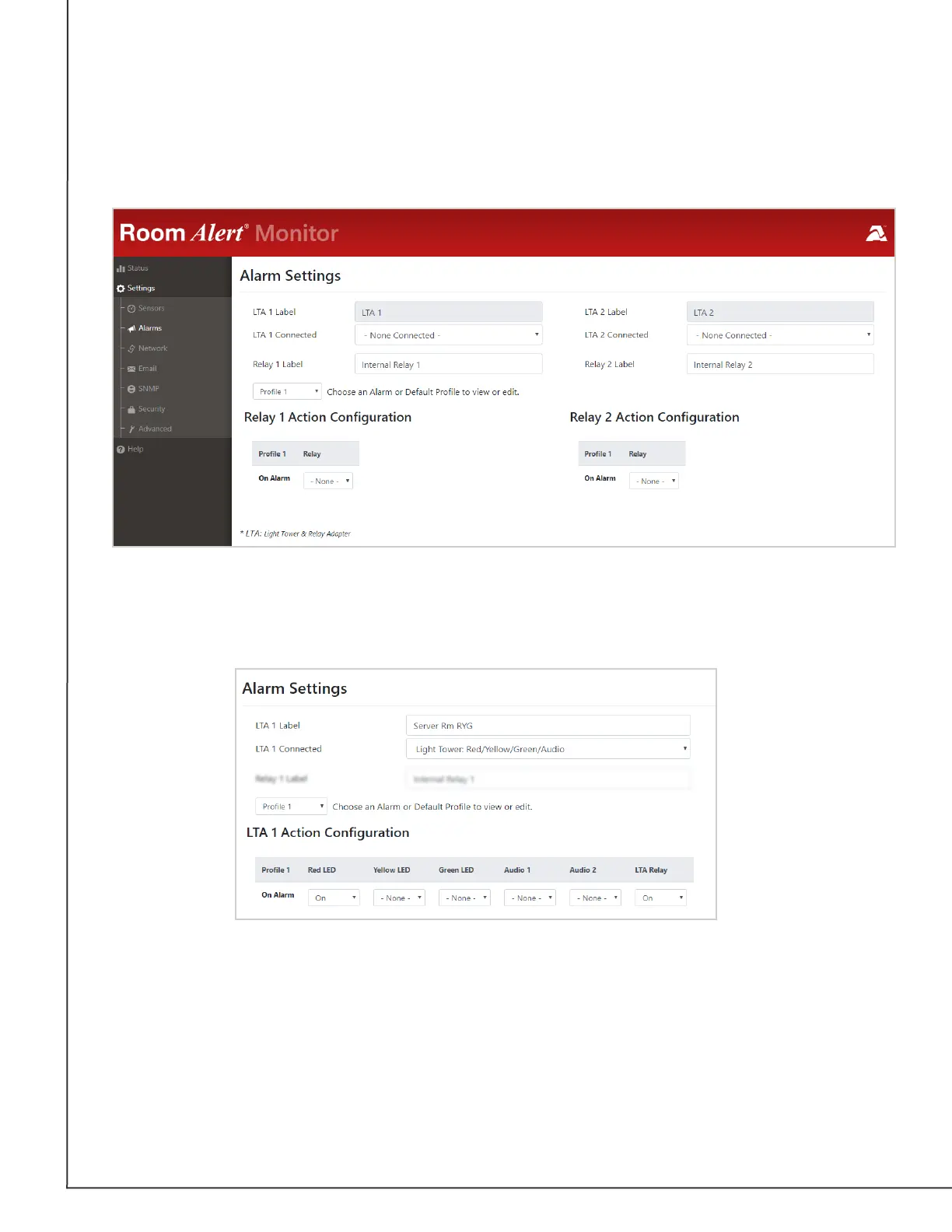Click the Security lock icon
Viewport: 952px width, 1232px height.
point(131,409)
